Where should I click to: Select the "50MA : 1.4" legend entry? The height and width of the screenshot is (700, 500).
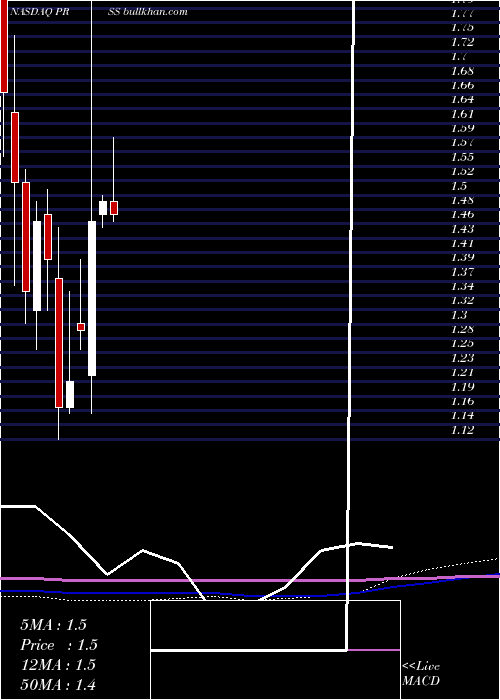pyautogui.click(x=58, y=685)
